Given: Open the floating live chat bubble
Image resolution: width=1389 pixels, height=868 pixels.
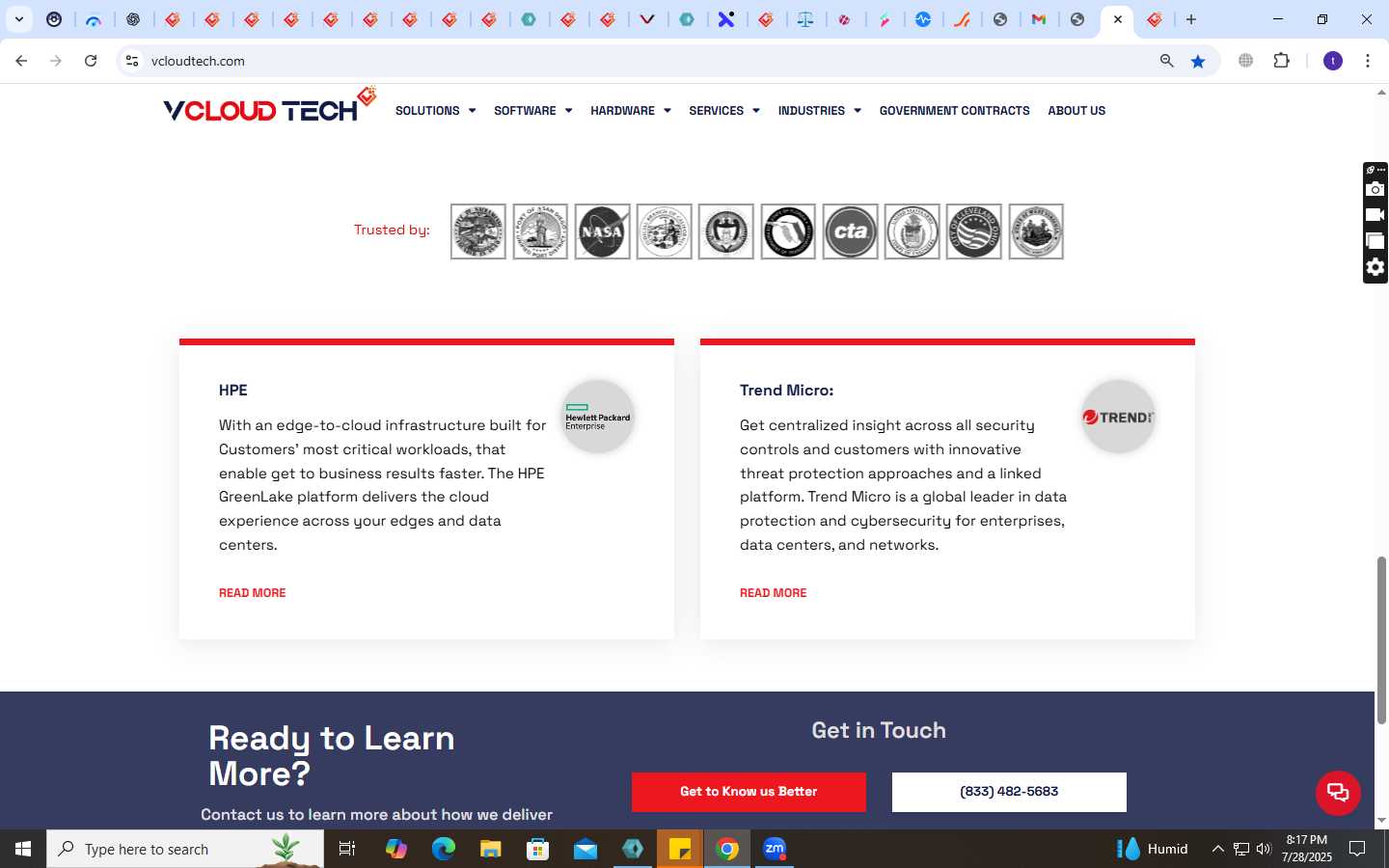Looking at the screenshot, I should [x=1338, y=793].
